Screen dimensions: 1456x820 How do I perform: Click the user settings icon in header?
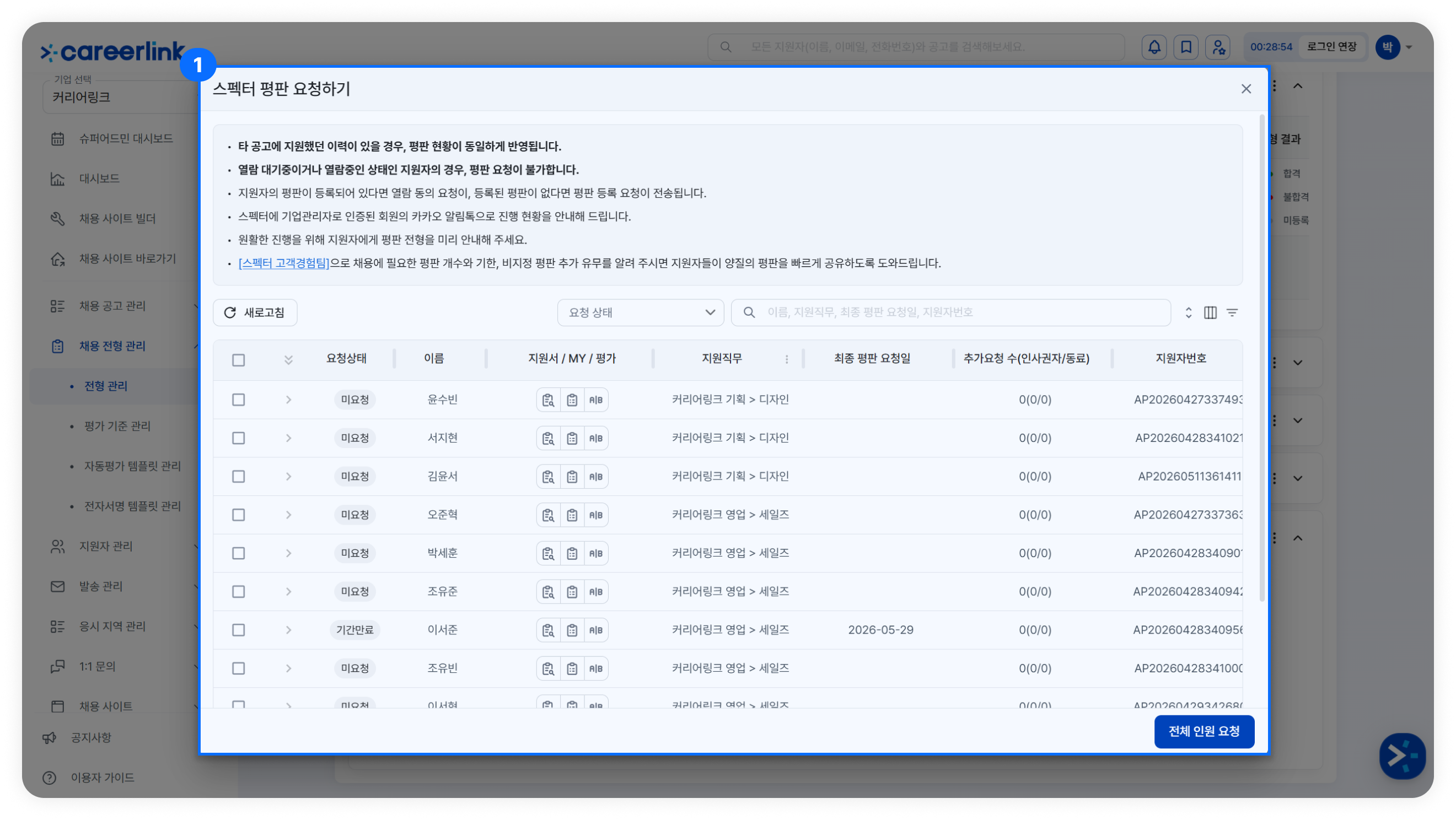pyautogui.click(x=1218, y=47)
